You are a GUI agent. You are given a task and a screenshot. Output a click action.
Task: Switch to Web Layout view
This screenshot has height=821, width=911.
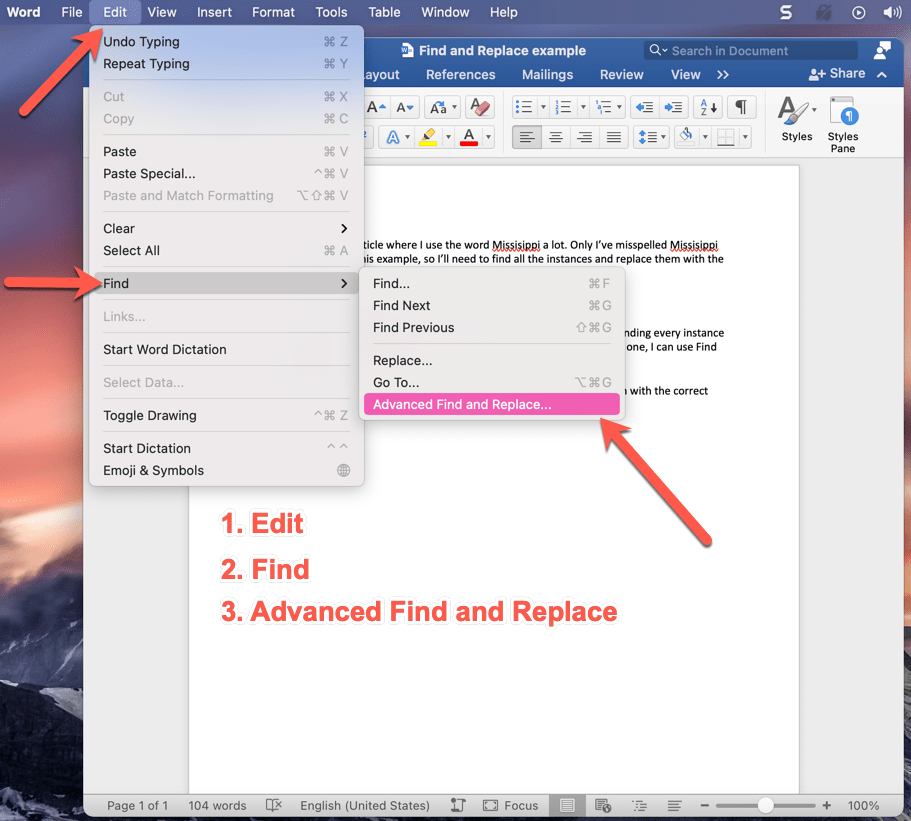pyautogui.click(x=603, y=805)
